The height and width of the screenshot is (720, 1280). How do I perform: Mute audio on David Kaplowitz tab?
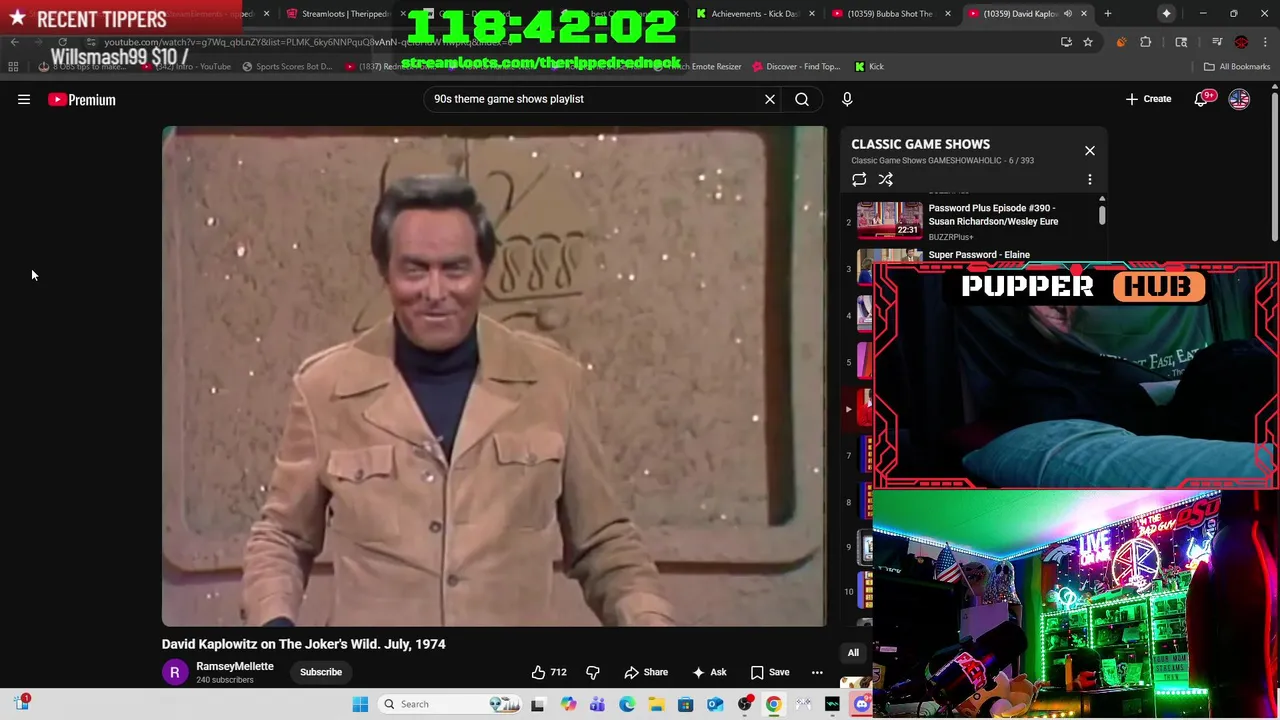pos(1068,14)
